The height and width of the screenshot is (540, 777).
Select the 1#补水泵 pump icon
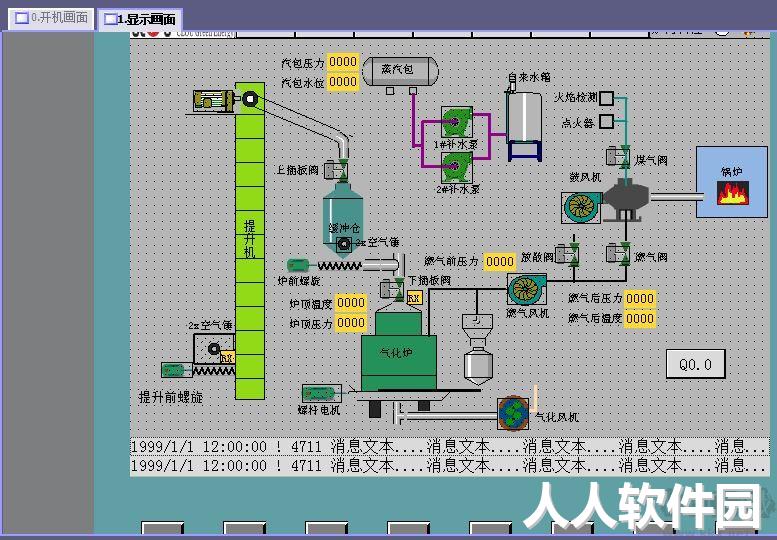point(456,122)
